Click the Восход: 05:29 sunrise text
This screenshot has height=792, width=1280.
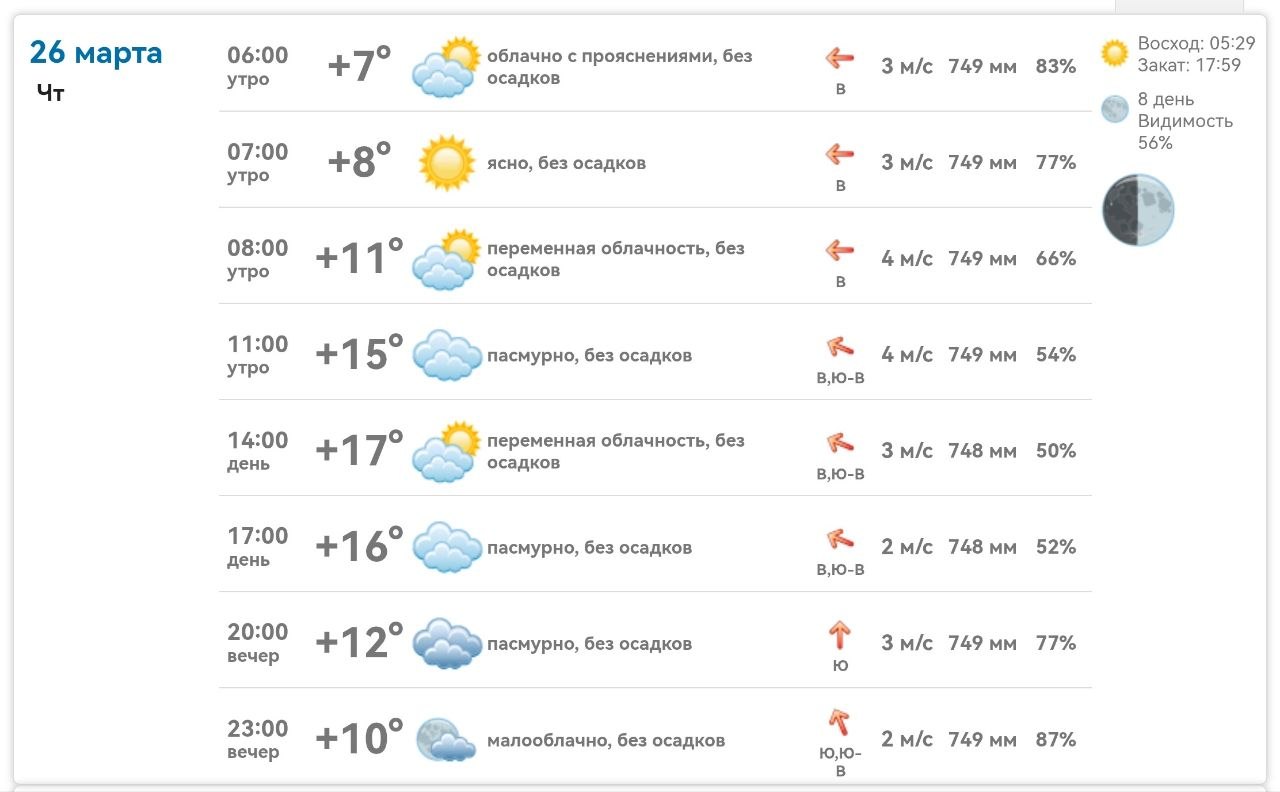tap(1196, 44)
